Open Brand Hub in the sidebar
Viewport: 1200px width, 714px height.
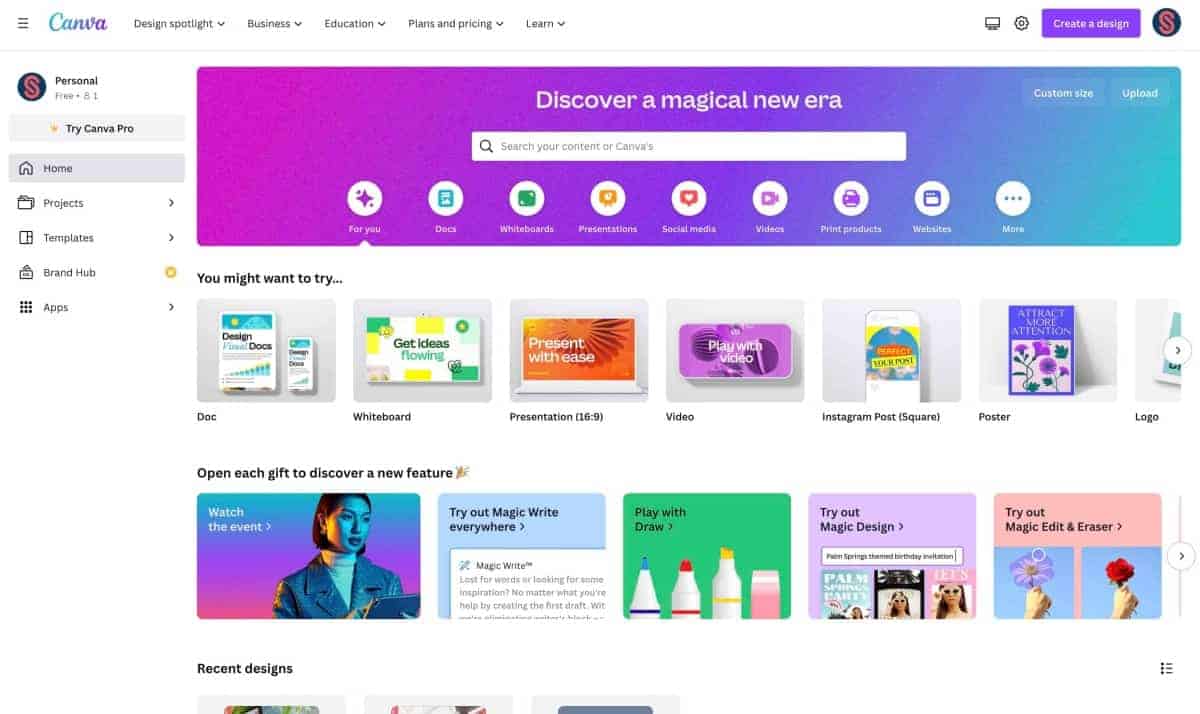point(97,272)
